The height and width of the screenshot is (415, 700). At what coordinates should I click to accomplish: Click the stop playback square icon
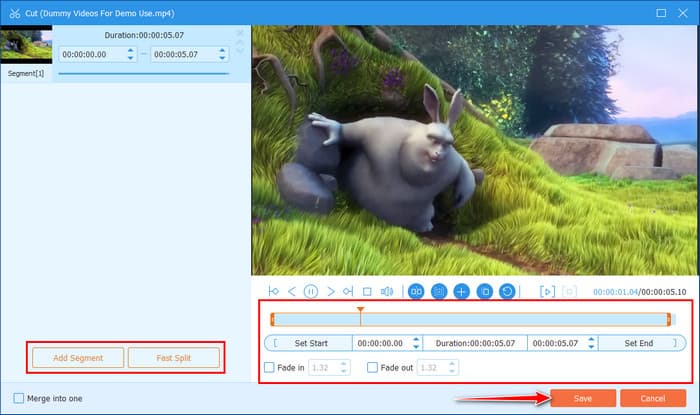tap(367, 291)
